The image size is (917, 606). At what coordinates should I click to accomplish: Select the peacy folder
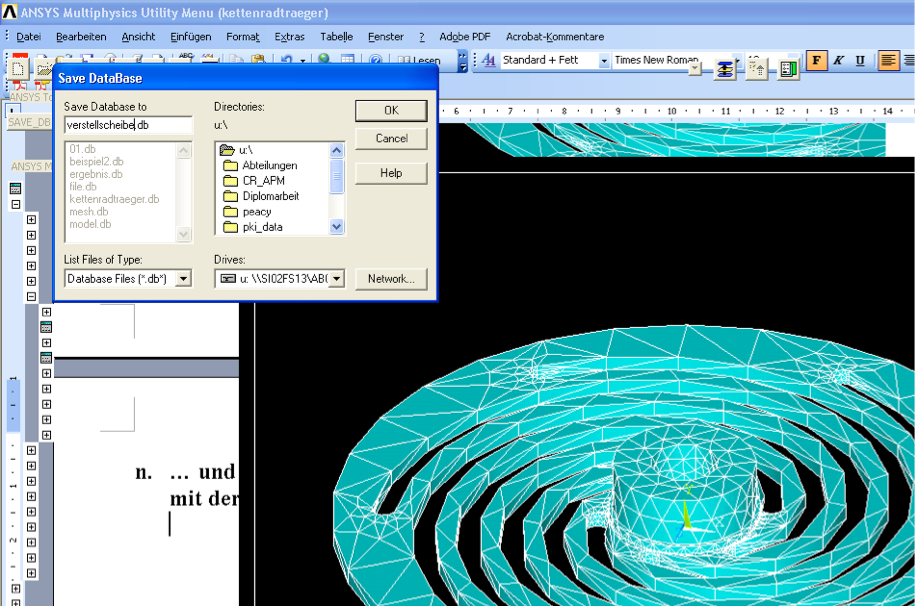pyautogui.click(x=257, y=212)
